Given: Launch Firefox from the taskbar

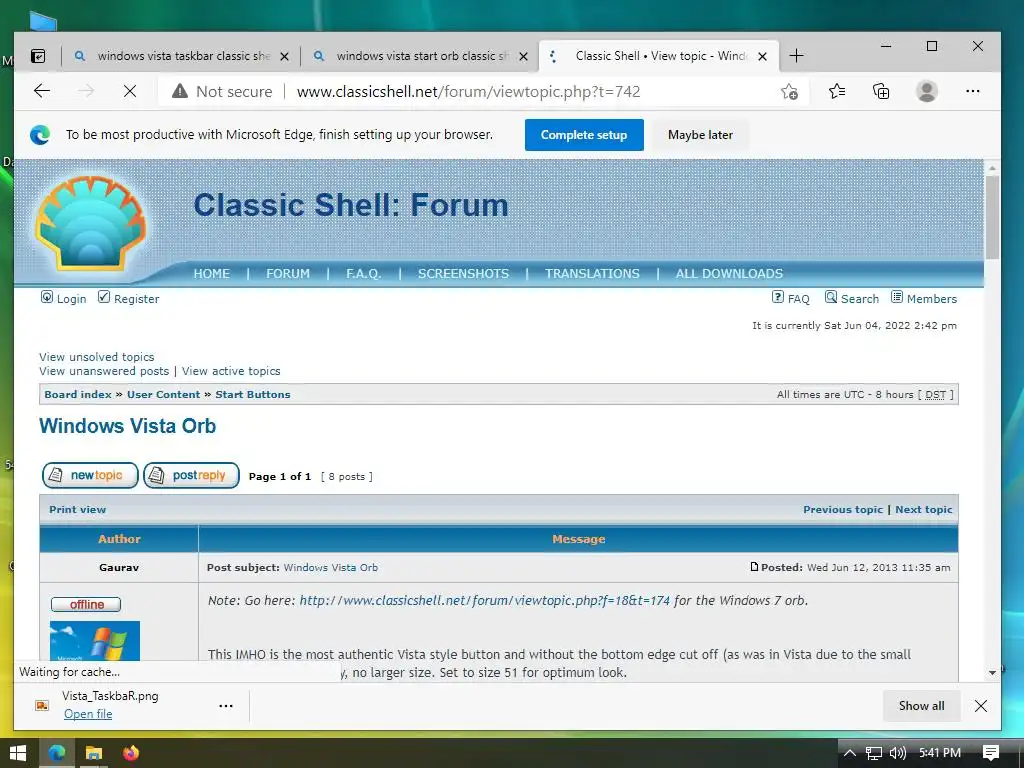Looking at the screenshot, I should [131, 753].
